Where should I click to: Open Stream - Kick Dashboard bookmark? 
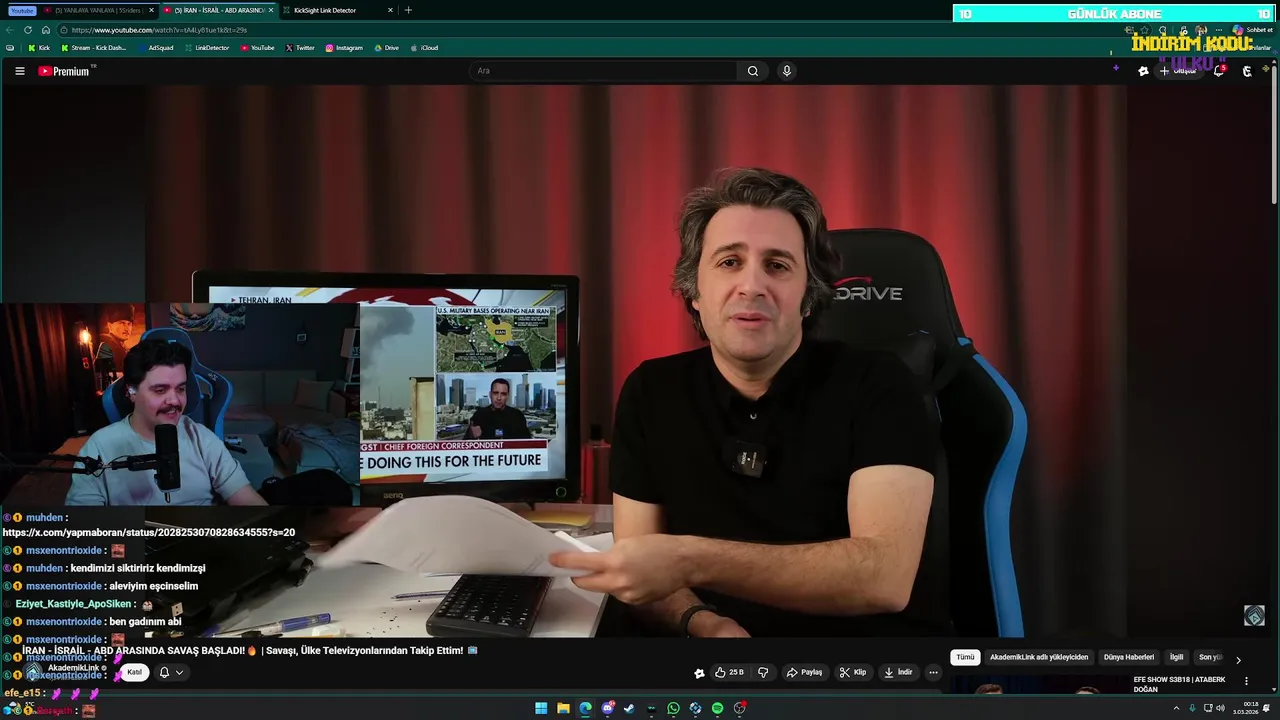point(94,48)
